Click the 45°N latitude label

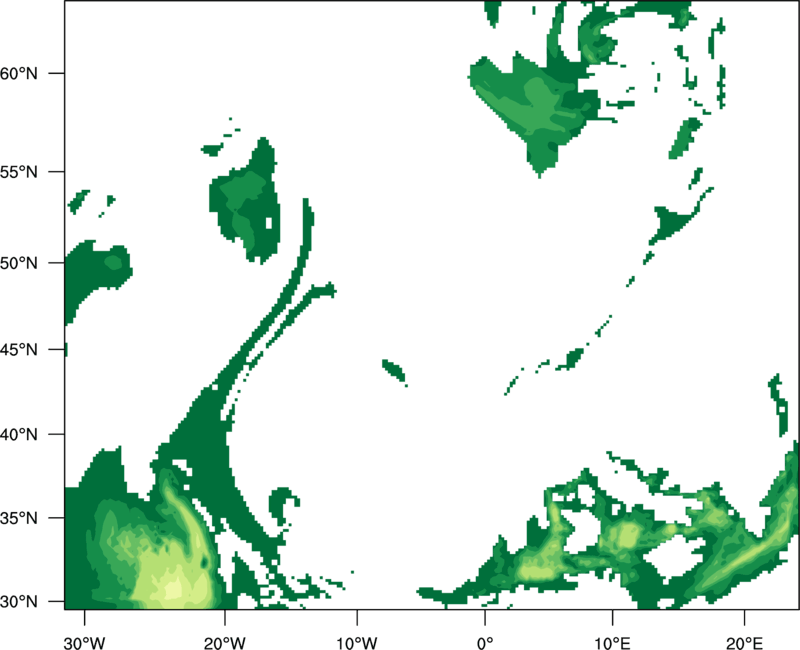(19, 349)
